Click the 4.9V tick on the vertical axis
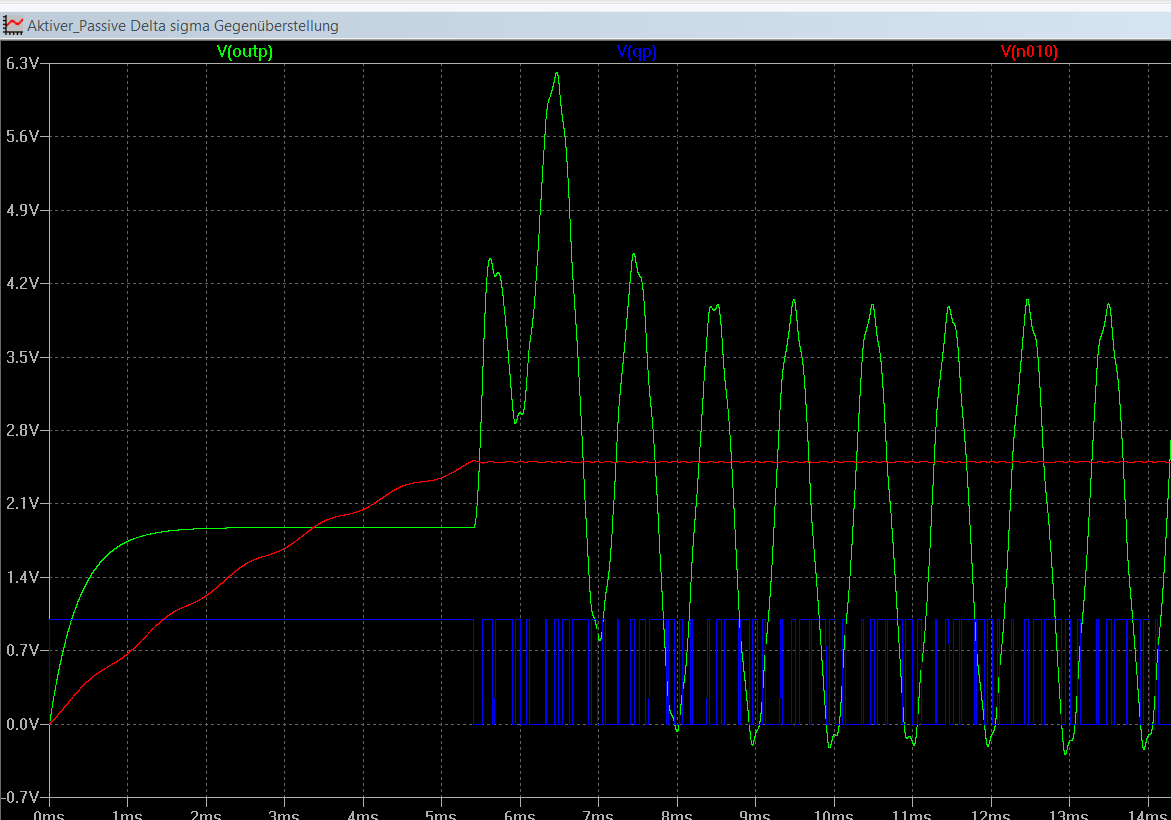The height and width of the screenshot is (820, 1171). pyautogui.click(x=22, y=210)
